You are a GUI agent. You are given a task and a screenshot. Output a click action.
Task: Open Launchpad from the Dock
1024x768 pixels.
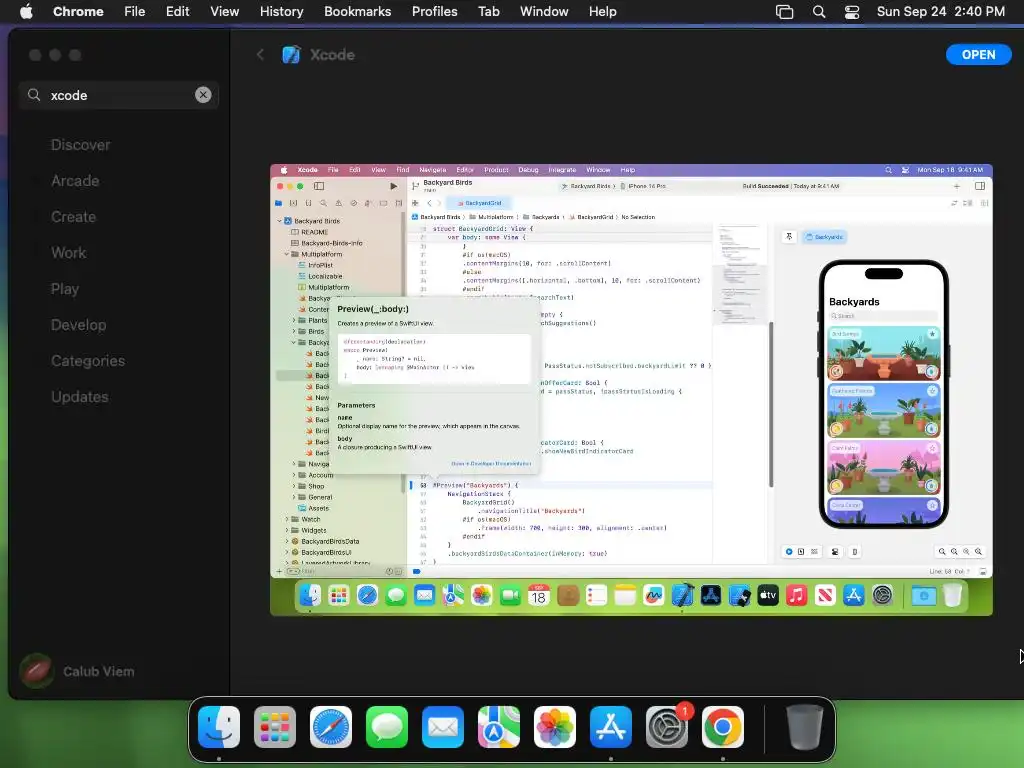tap(275, 727)
